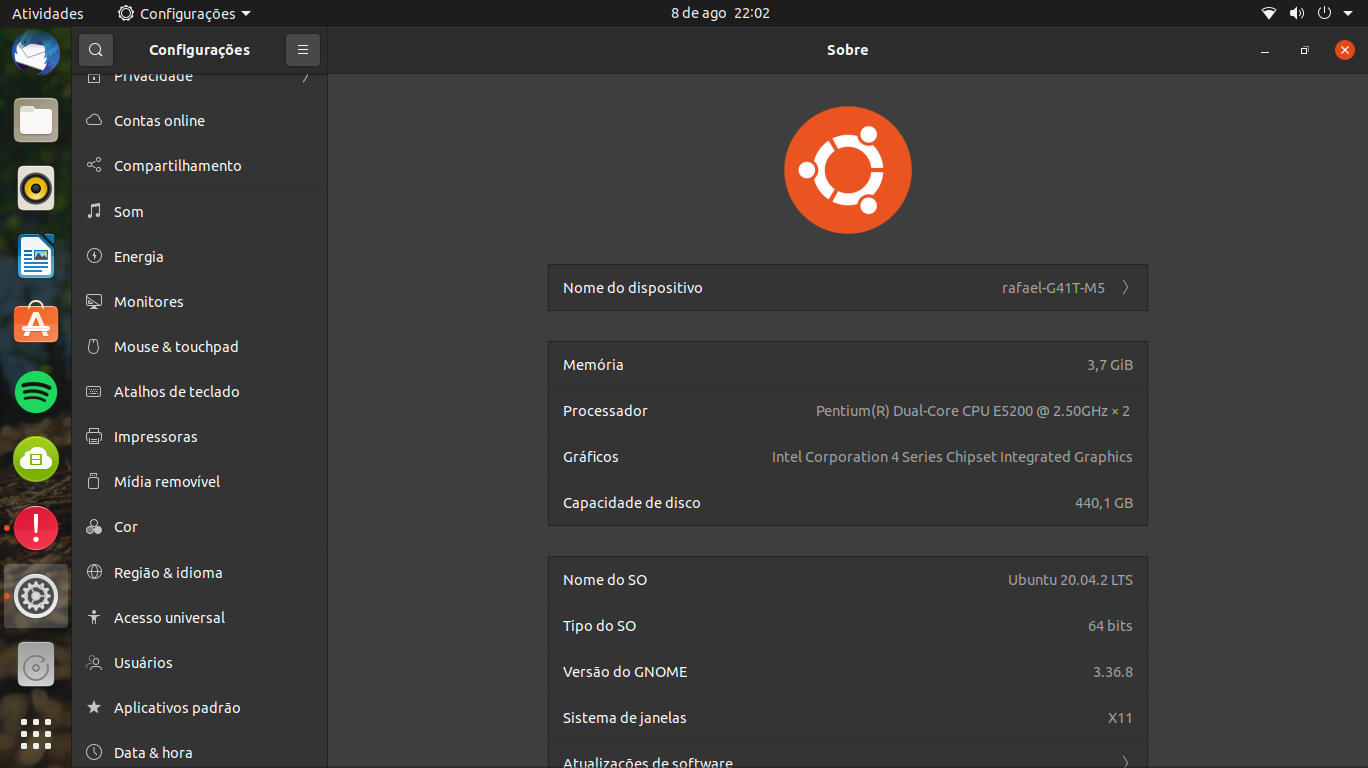The height and width of the screenshot is (768, 1368).
Task: Open Configurações app menu dropdown in top bar
Action: (184, 13)
